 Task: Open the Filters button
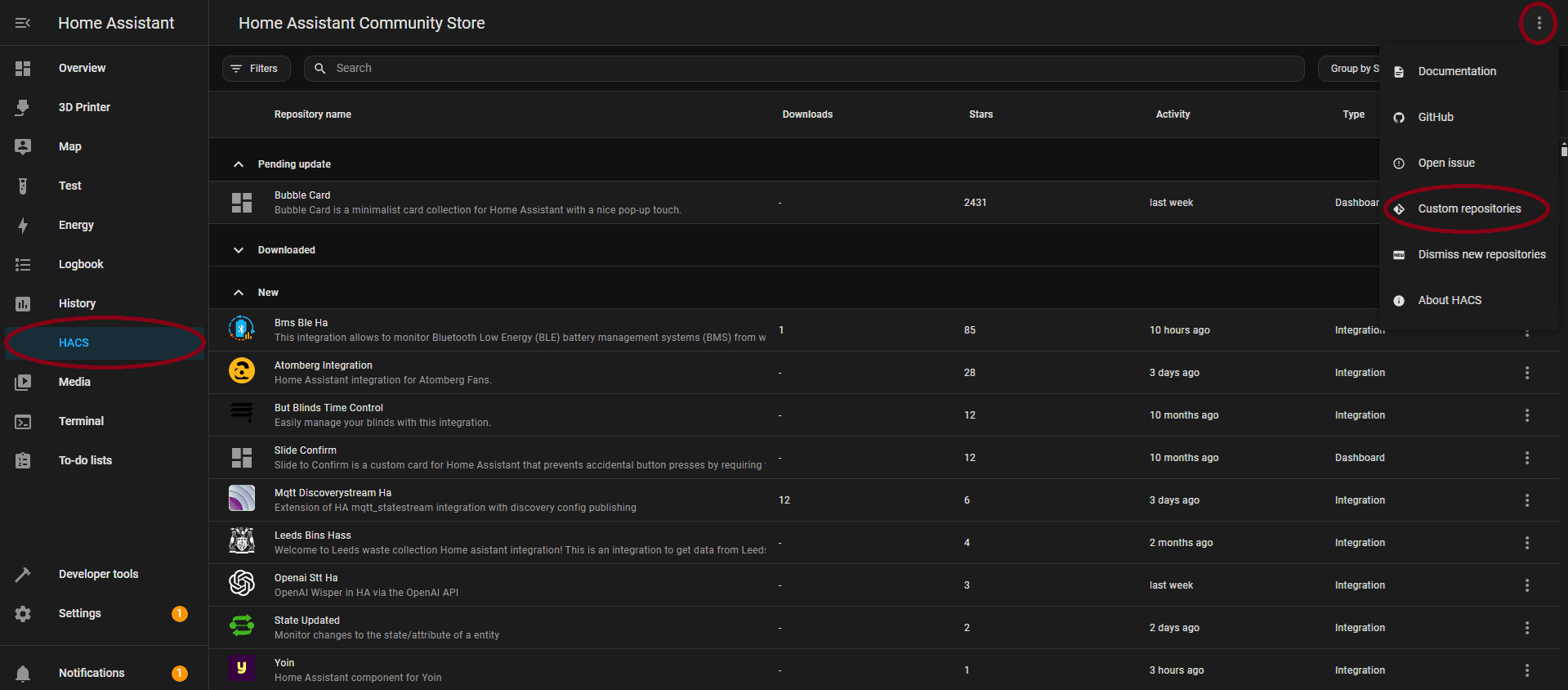click(256, 69)
